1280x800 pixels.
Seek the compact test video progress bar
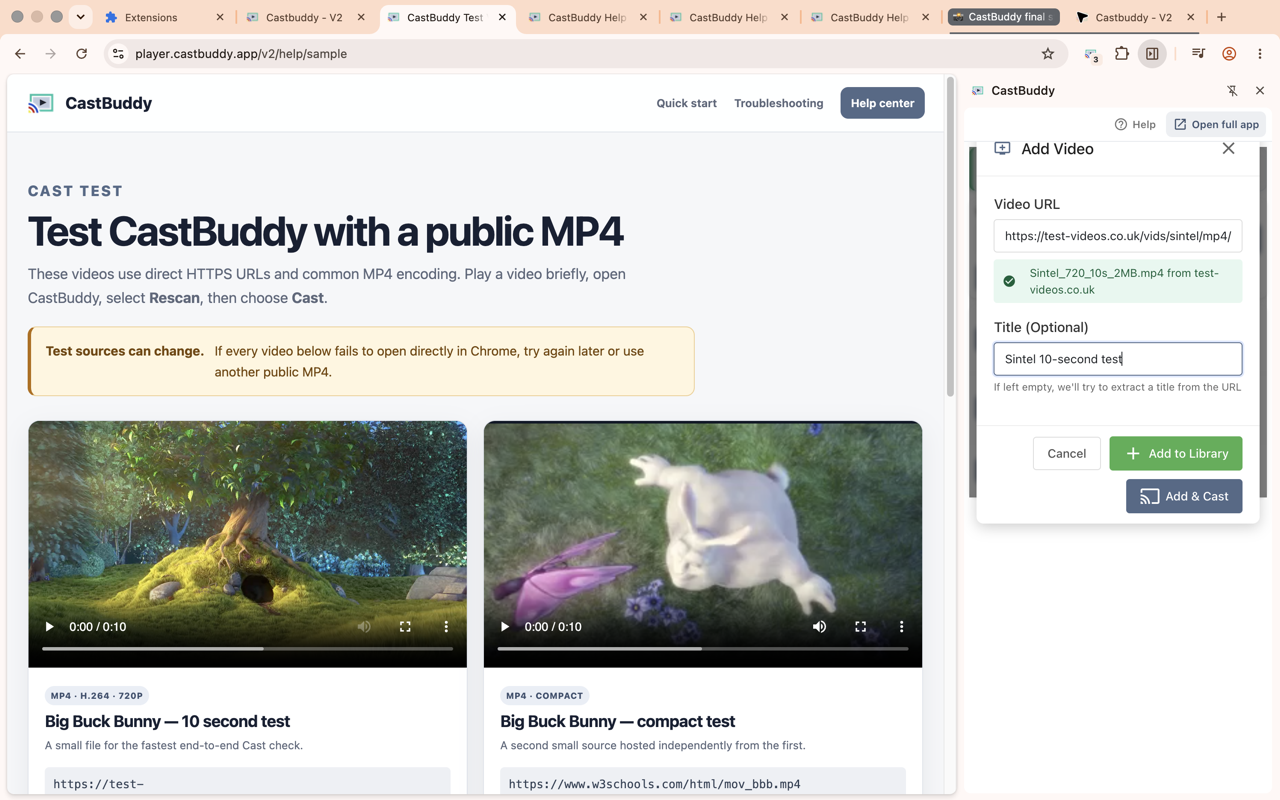point(703,649)
